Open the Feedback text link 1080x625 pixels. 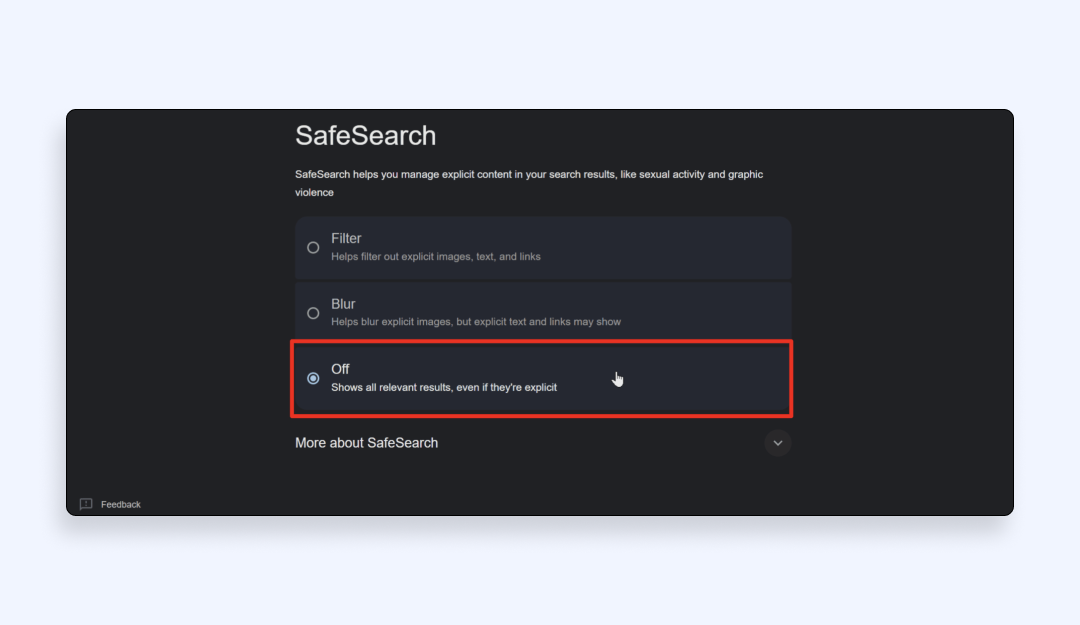[121, 505]
